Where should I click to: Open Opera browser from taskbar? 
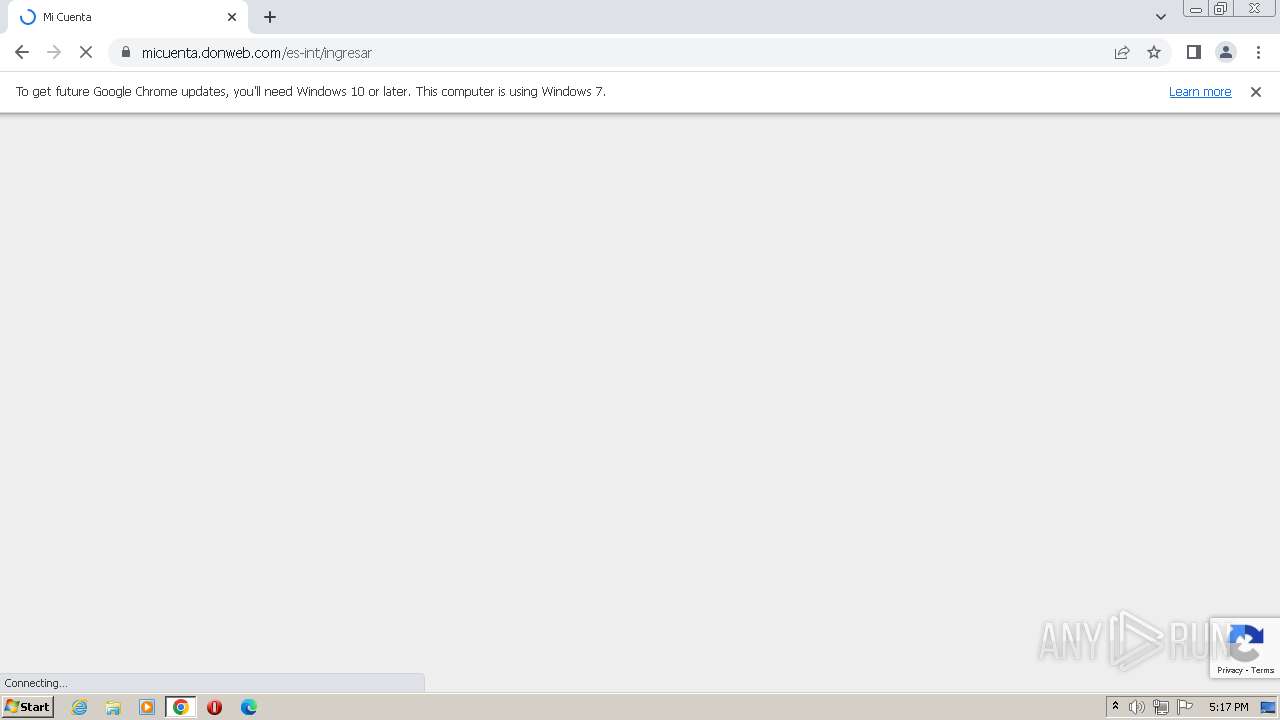point(214,707)
